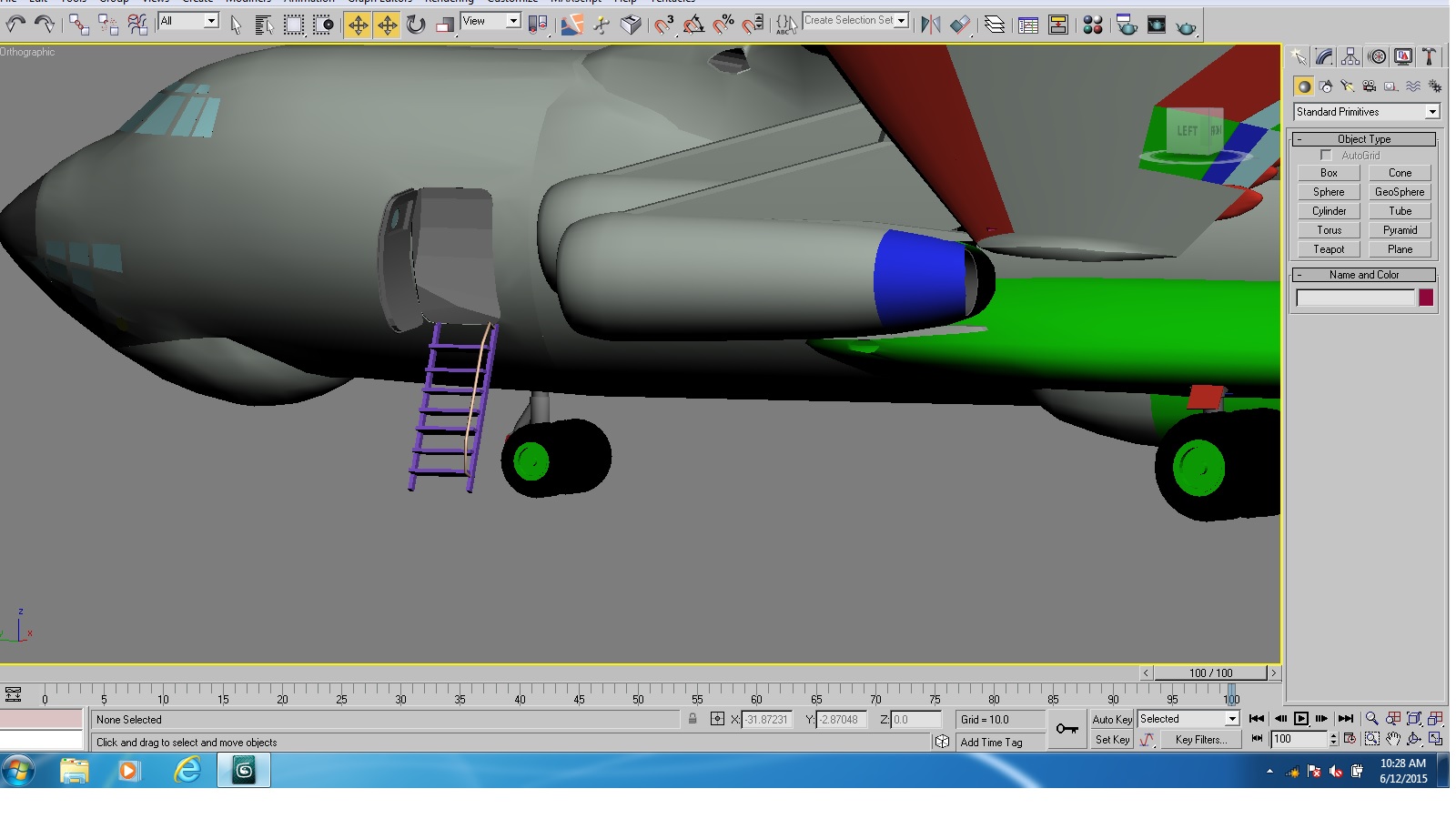Click the Mirror tool icon
Screen dimensions: 1456x819
pos(930,25)
